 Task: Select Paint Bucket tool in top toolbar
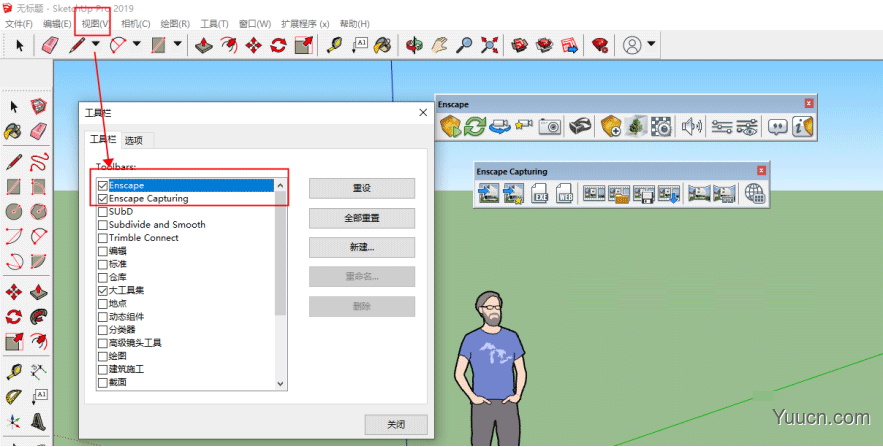[383, 45]
